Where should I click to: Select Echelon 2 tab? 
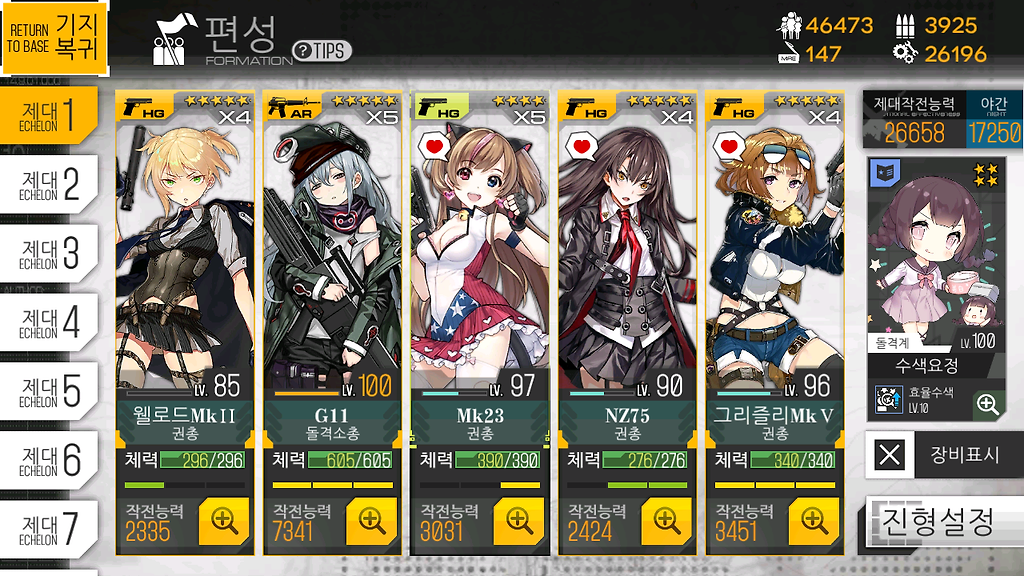click(50, 184)
